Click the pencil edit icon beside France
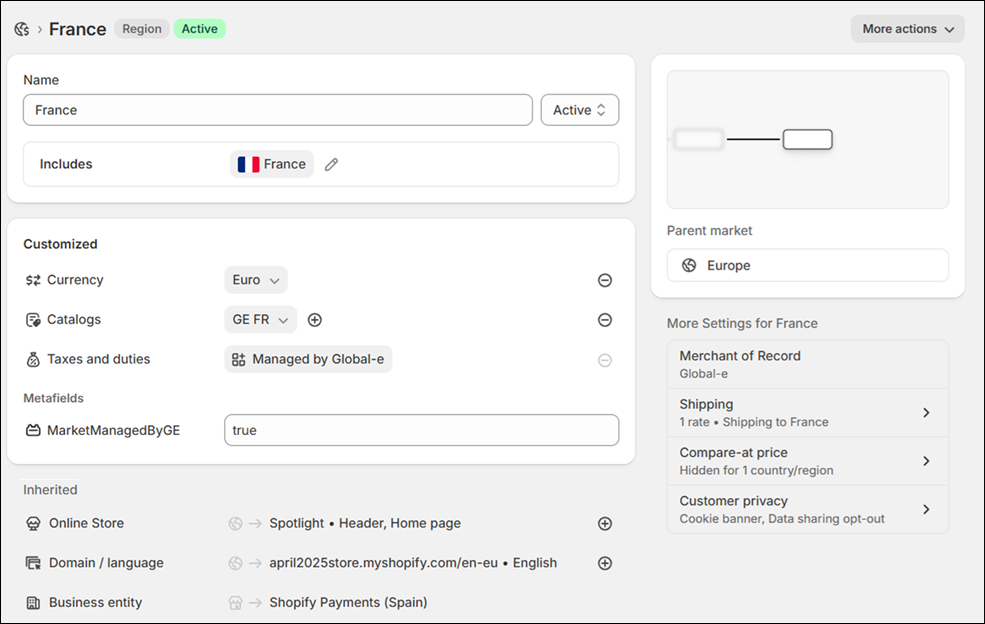The image size is (985, 624). tap(332, 164)
